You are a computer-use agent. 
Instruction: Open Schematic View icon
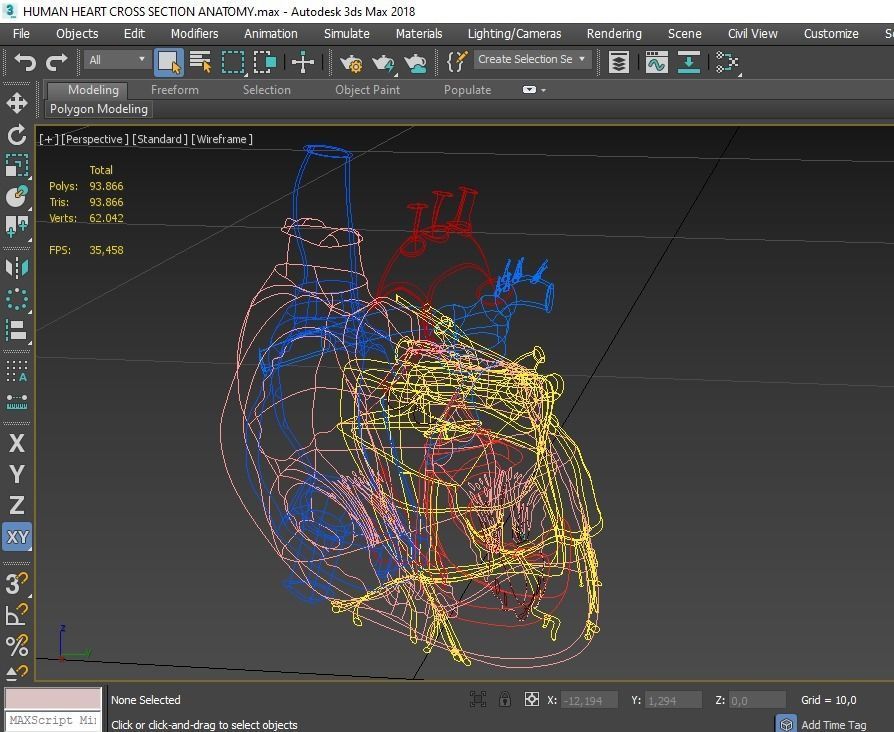click(727, 62)
